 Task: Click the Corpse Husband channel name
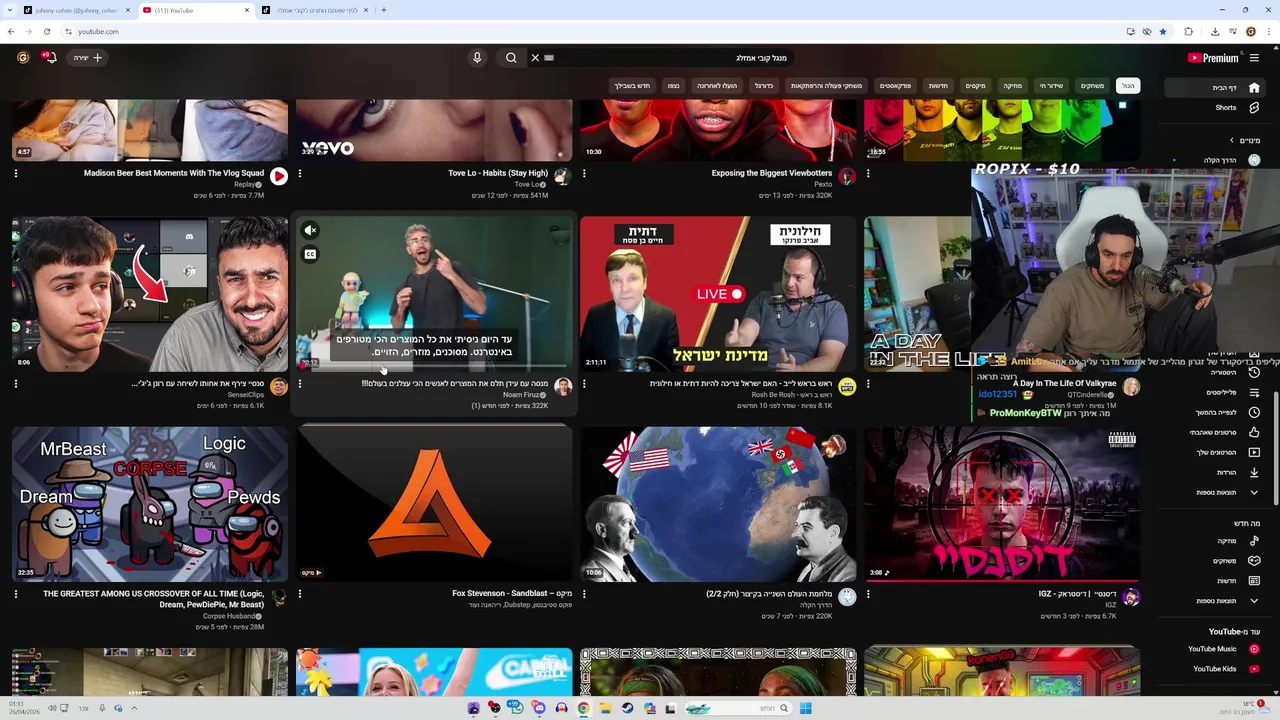[x=230, y=616]
